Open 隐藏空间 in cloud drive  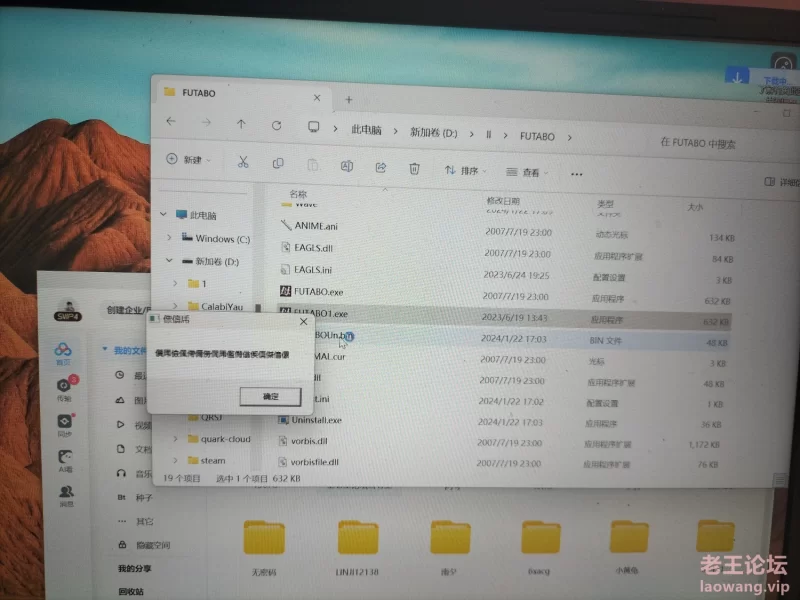(x=145, y=545)
